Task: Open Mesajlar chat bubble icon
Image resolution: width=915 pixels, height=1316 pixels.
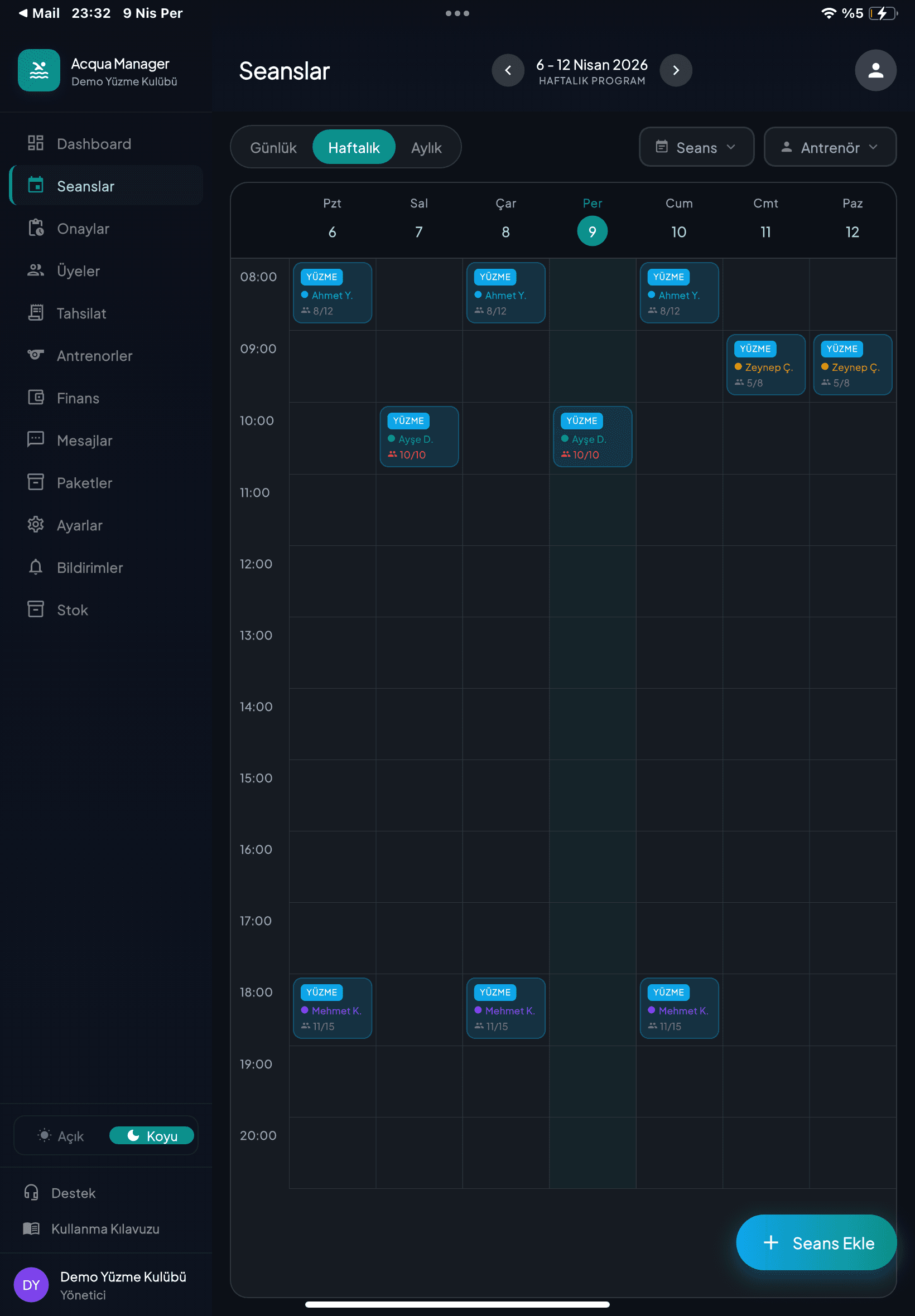Action: [x=36, y=440]
